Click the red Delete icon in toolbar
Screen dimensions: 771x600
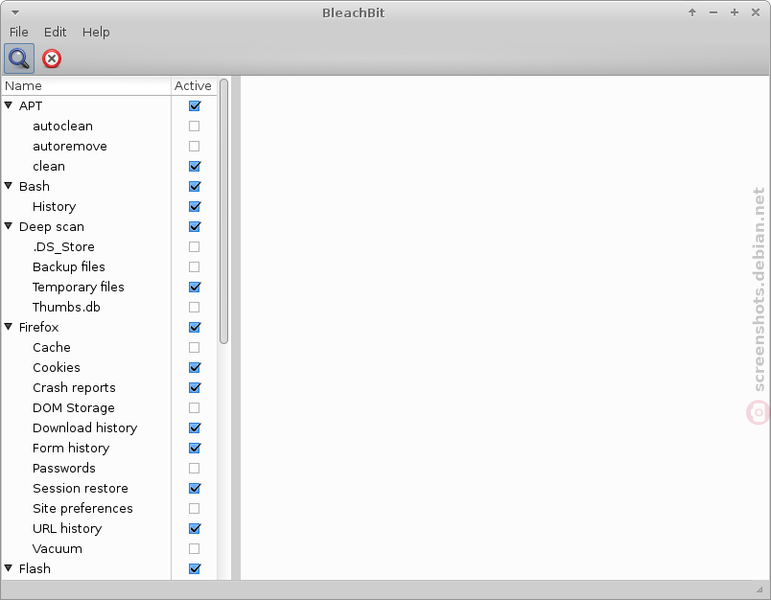click(x=52, y=59)
